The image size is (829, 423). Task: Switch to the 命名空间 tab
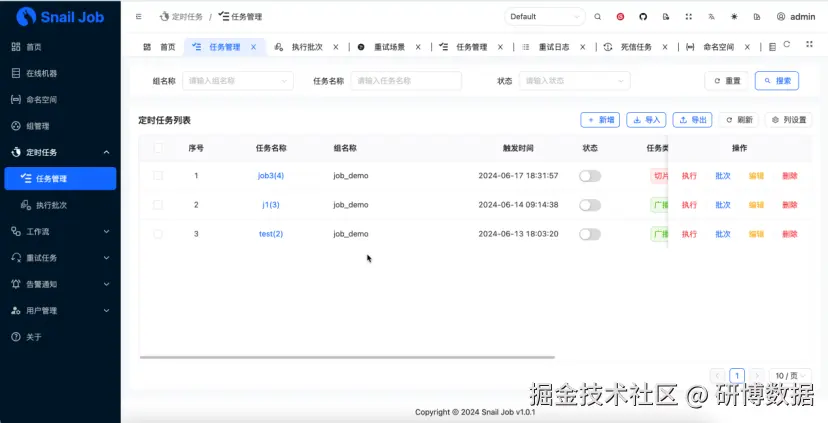pos(719,47)
